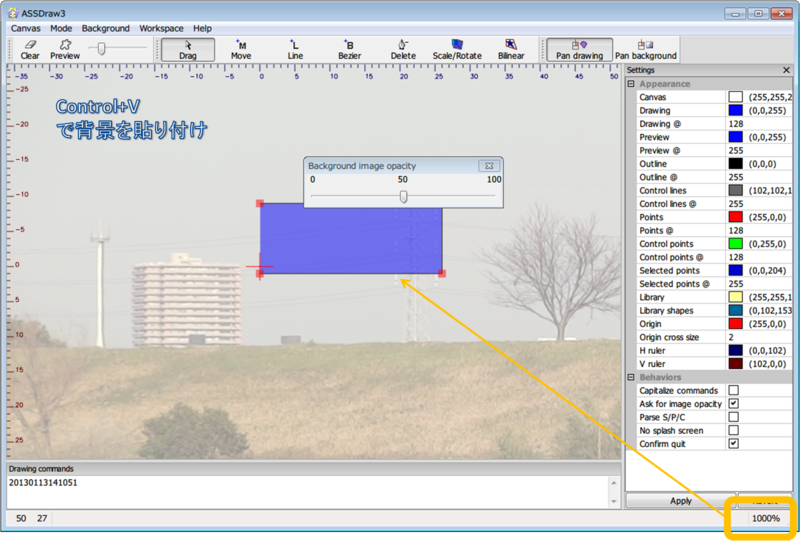Pick the Bezier (B) curve tool
800x541 pixels.
(x=349, y=50)
